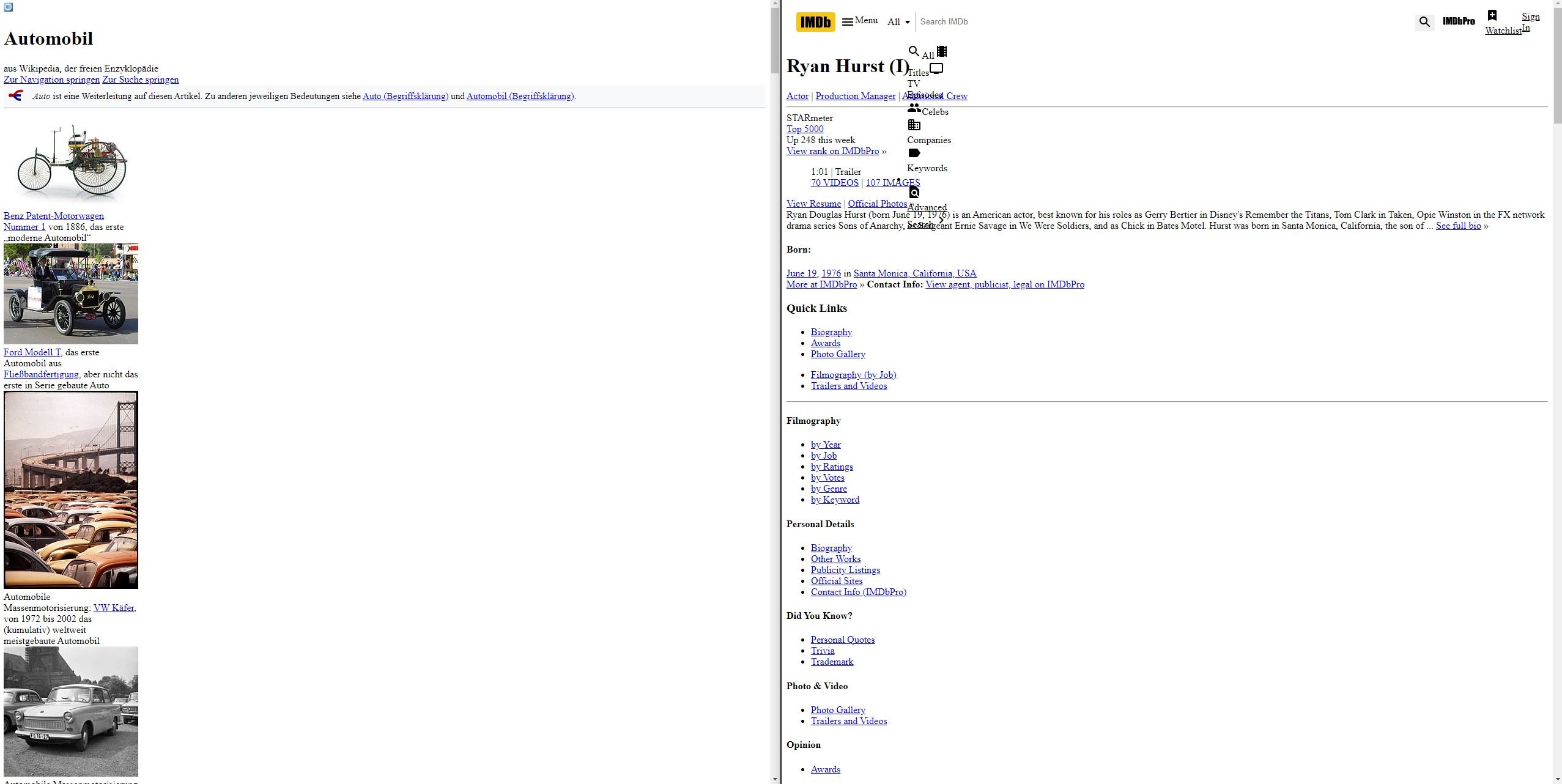Open the Publicity Listings link
1562x784 pixels.
(845, 570)
